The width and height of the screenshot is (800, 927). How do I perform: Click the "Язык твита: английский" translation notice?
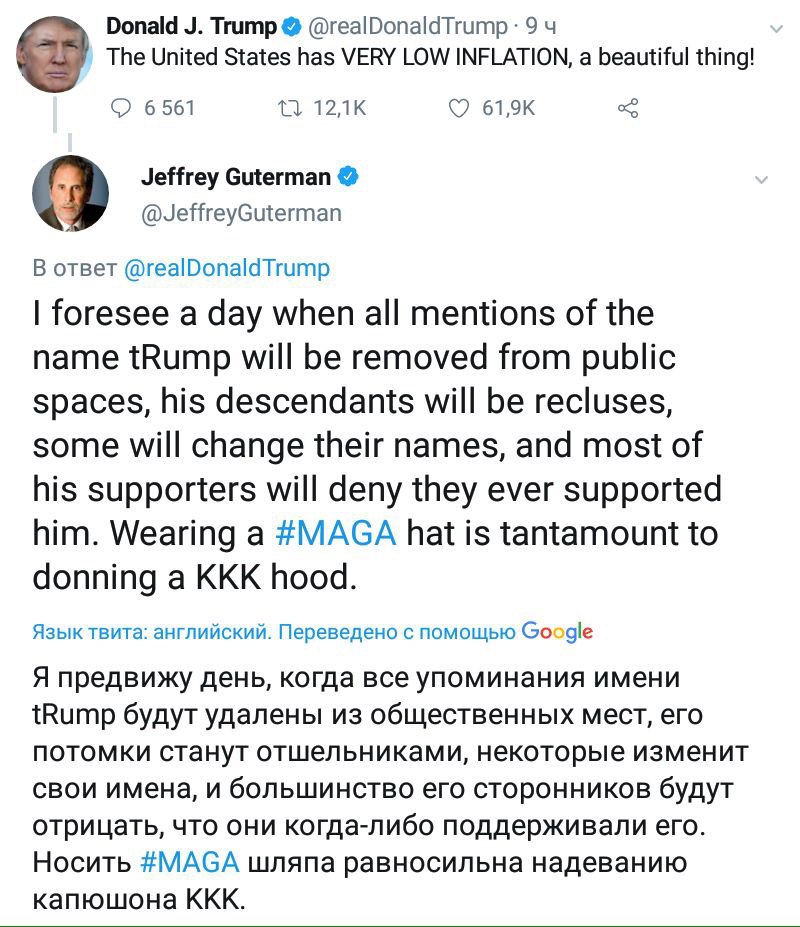151,633
